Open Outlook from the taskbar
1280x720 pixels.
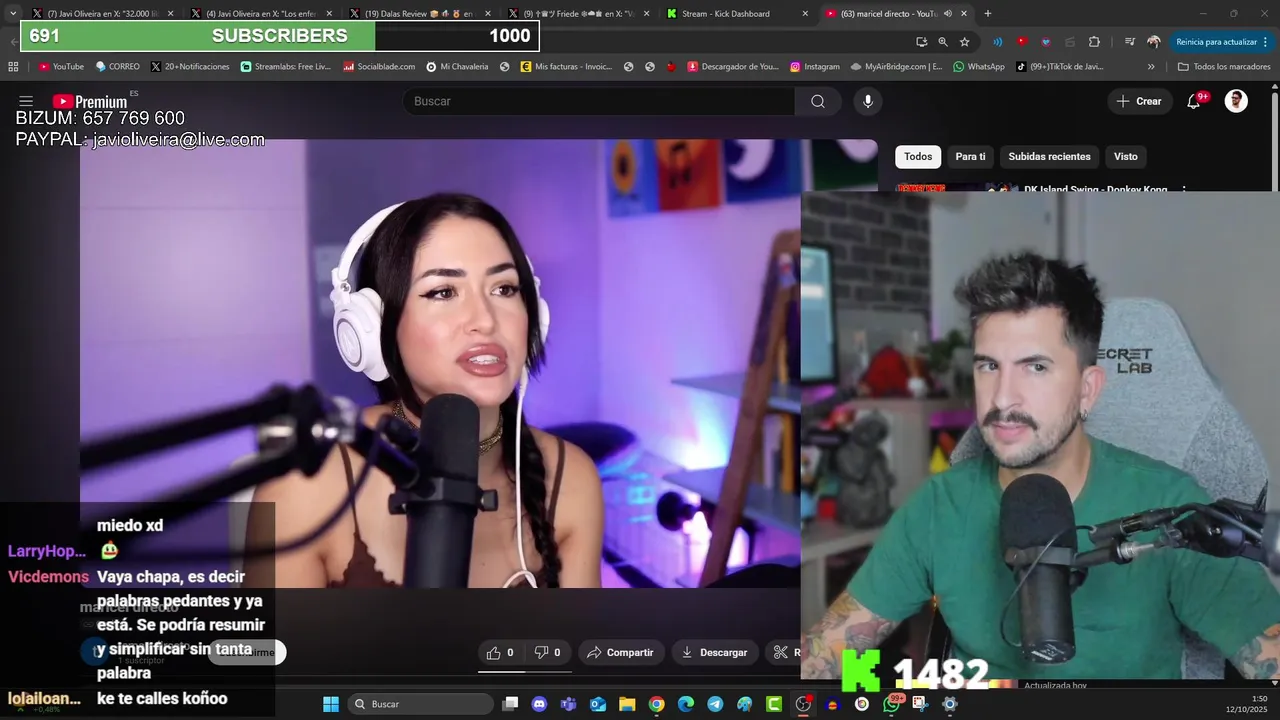598,704
